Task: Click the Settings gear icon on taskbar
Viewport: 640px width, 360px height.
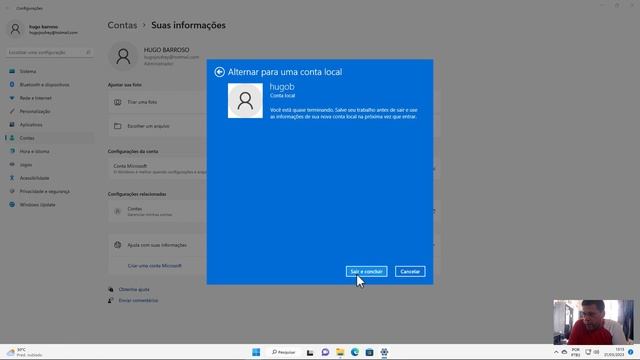Action: (x=384, y=352)
